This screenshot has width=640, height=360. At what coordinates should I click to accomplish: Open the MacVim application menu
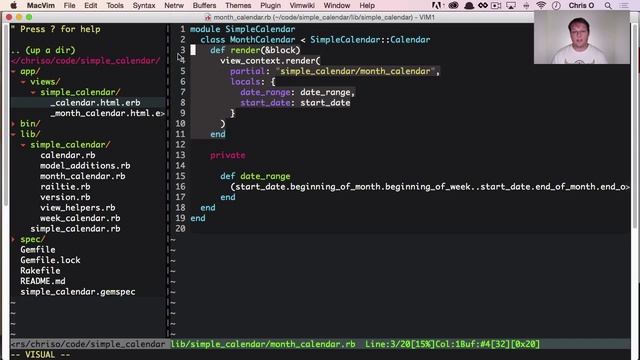40,5
